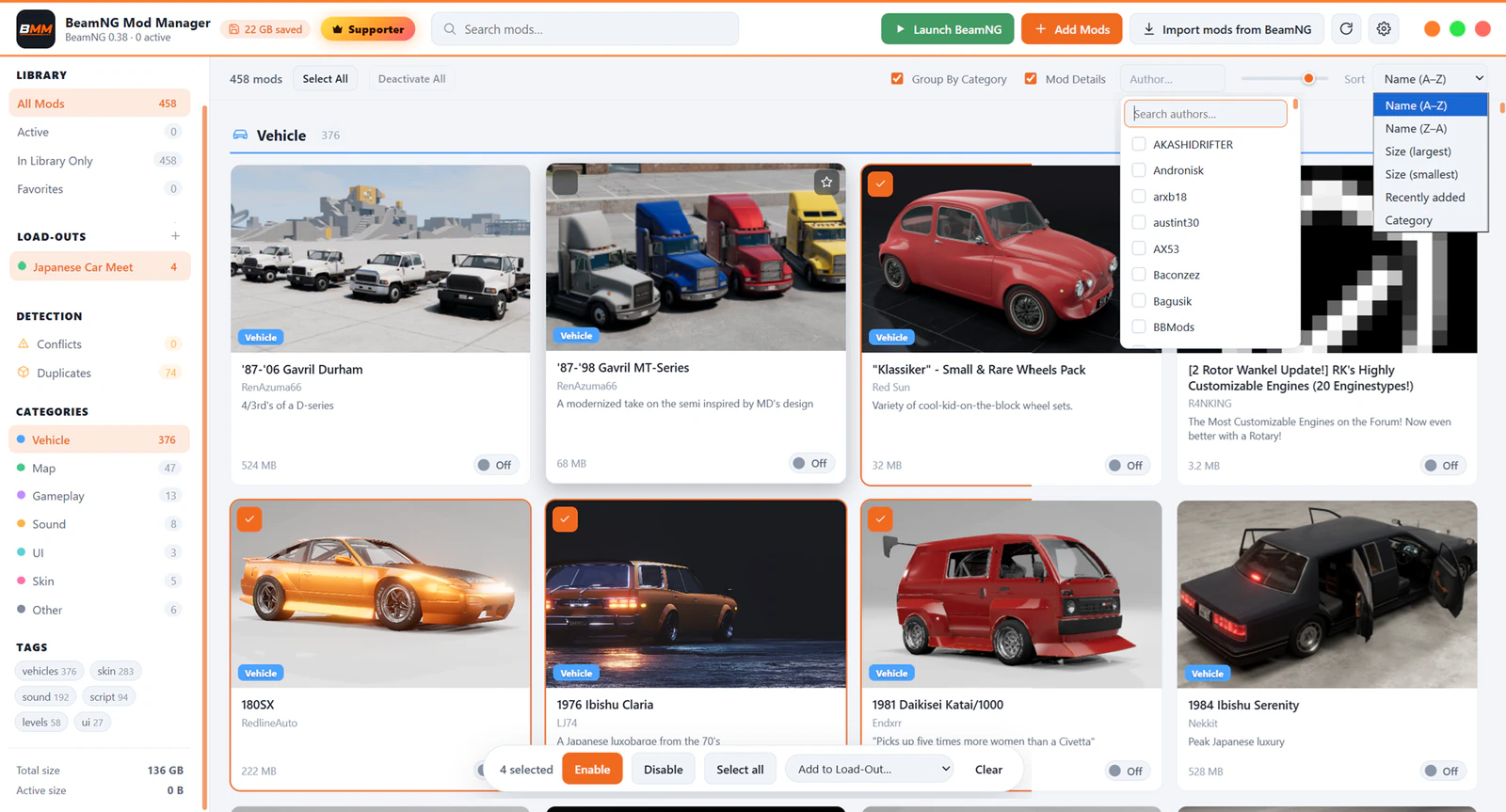Filter by the Map category

click(100, 468)
